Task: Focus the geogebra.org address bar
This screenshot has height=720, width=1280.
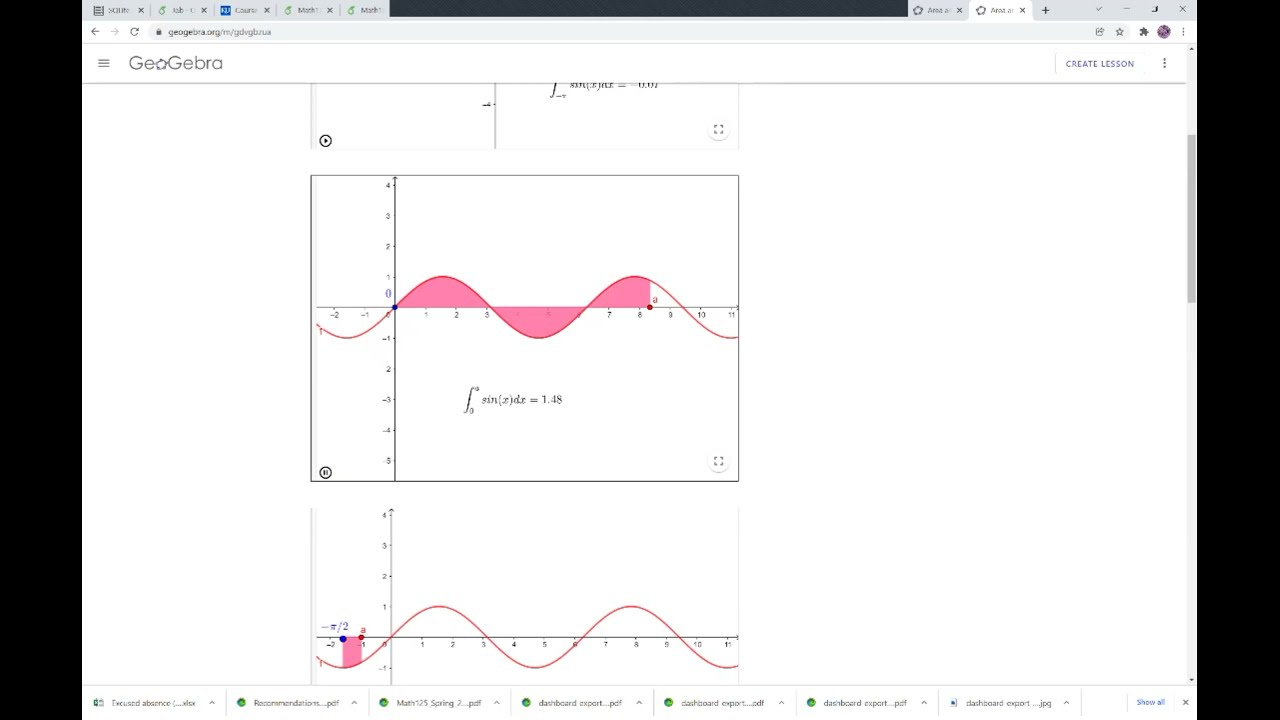Action: pyautogui.click(x=620, y=32)
